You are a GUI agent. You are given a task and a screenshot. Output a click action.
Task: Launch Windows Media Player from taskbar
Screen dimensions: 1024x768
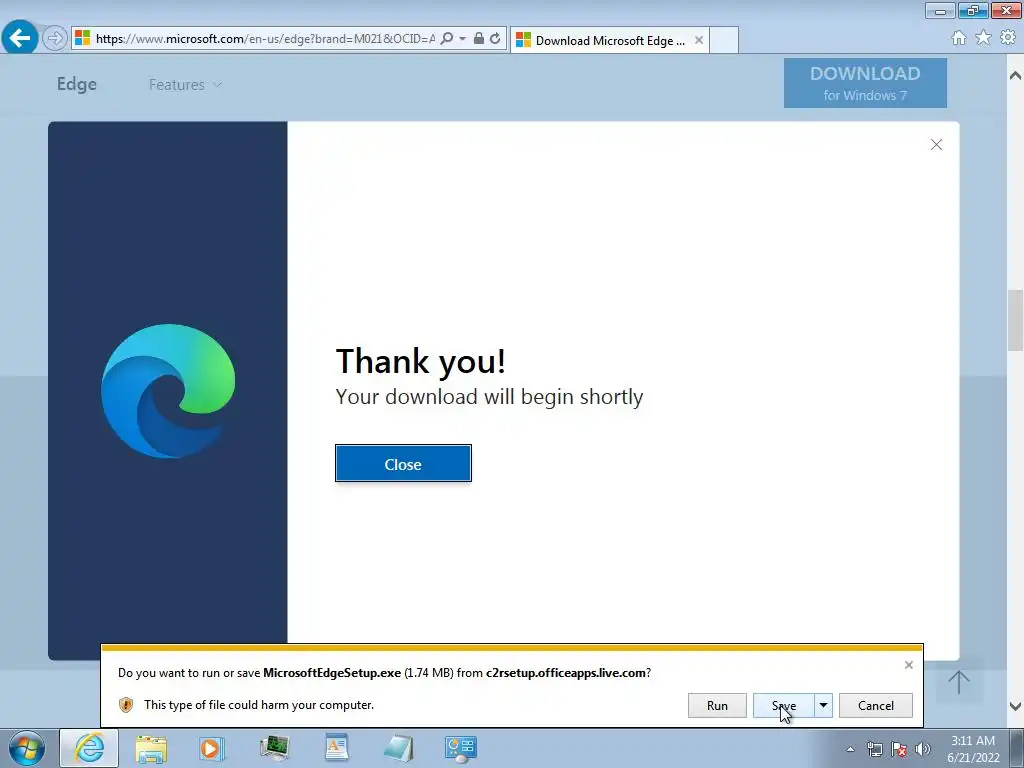[x=212, y=748]
